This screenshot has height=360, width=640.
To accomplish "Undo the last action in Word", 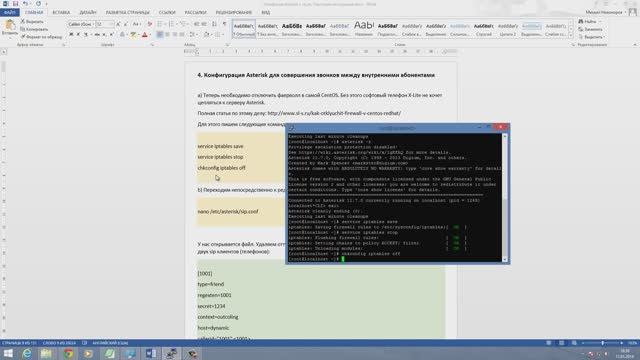I will pyautogui.click(x=25, y=4).
